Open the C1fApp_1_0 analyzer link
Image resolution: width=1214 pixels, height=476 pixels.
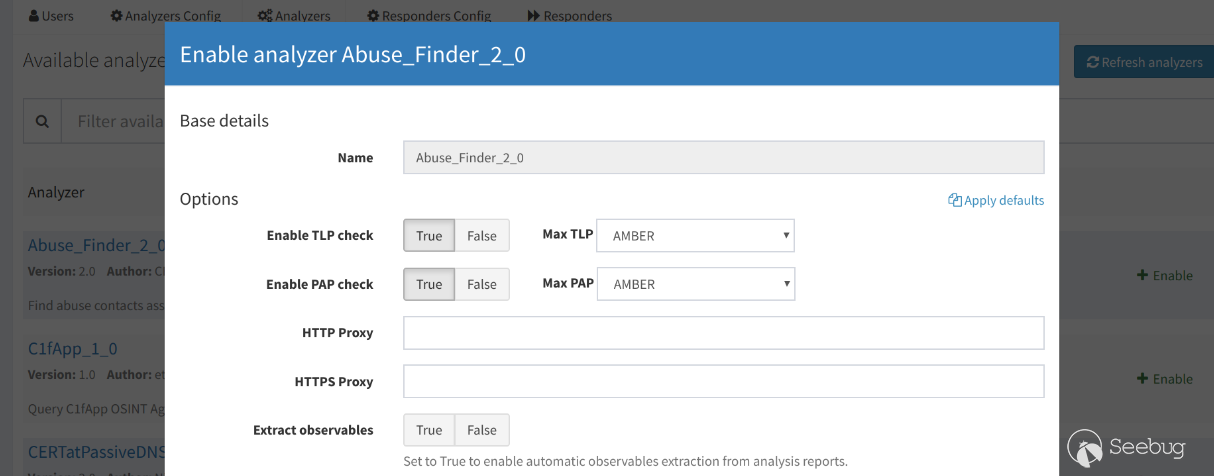coord(72,349)
